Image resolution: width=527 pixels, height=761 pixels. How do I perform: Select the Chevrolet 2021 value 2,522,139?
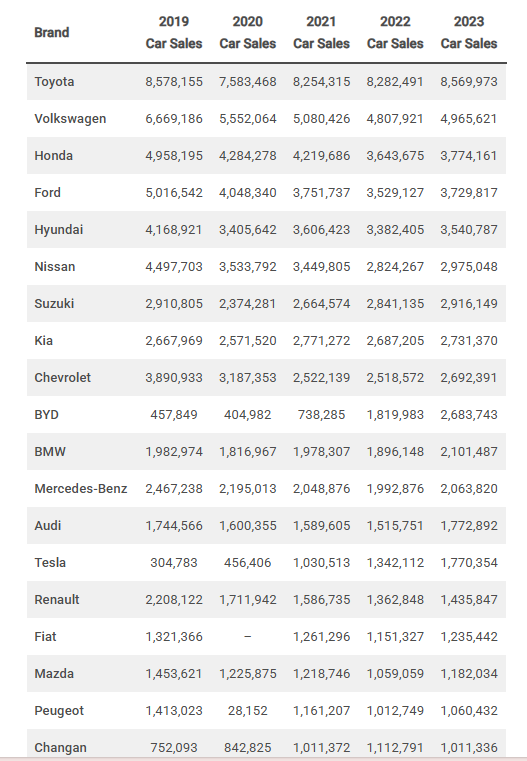click(x=321, y=378)
